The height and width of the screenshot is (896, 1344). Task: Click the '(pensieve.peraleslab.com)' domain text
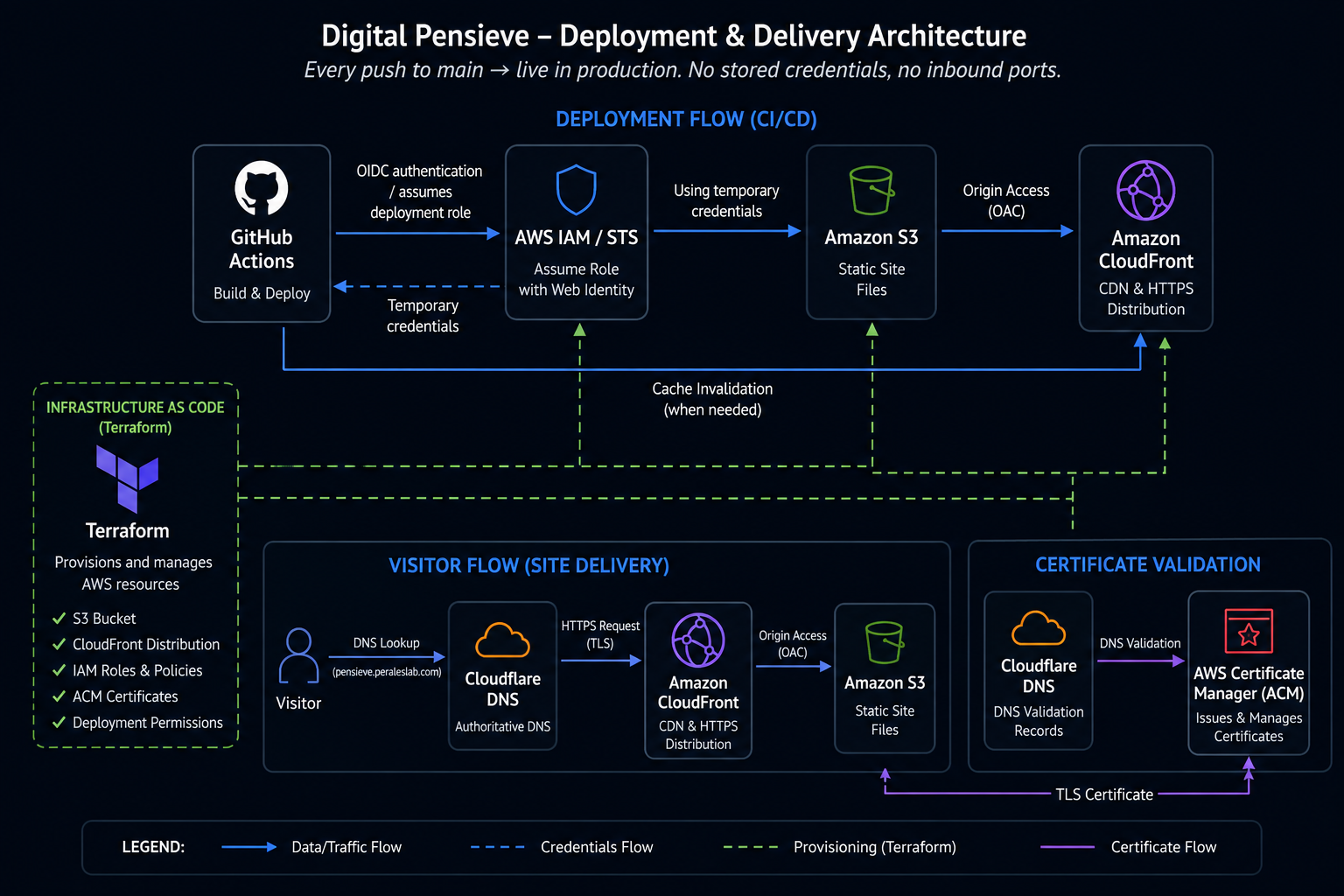[x=387, y=672]
